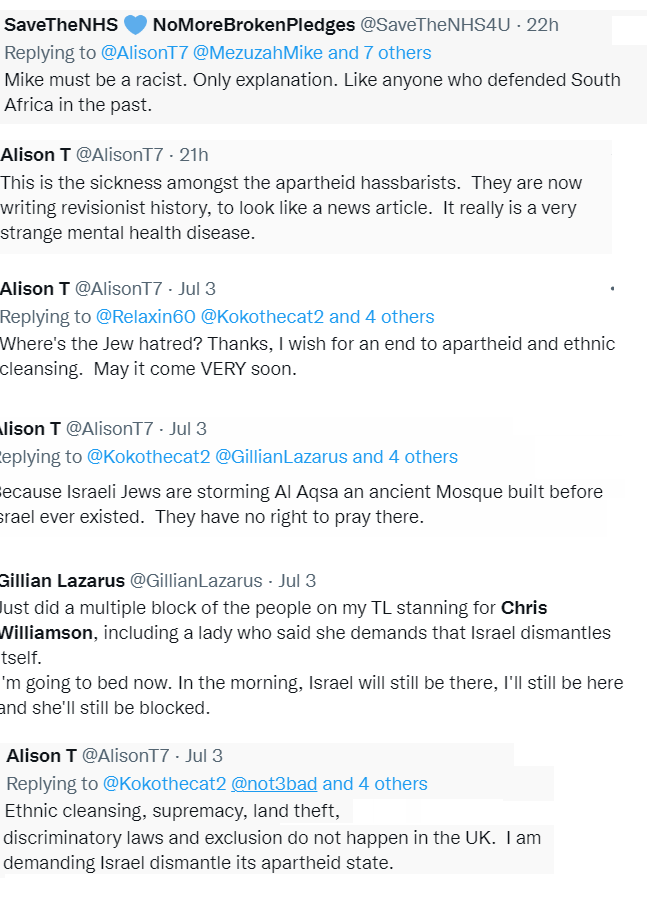Viewport: 647px width, 903px height.
Task: Expand "and 4 others" after @GillianLazarus mention
Action: 405,457
